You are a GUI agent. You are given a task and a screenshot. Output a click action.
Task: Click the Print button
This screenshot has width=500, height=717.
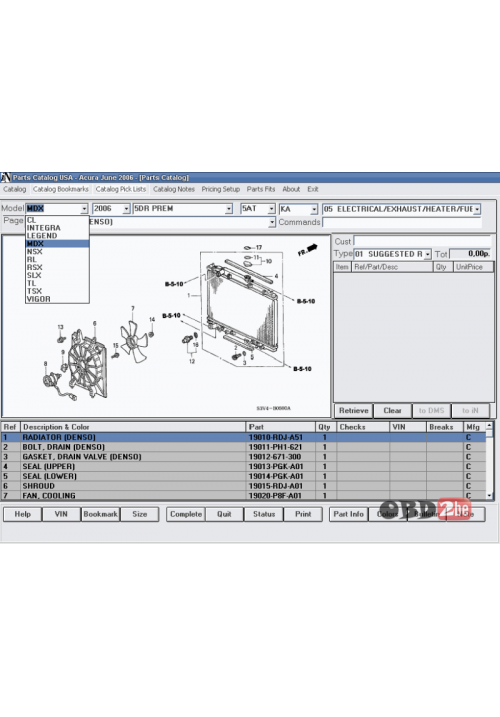[x=303, y=514]
